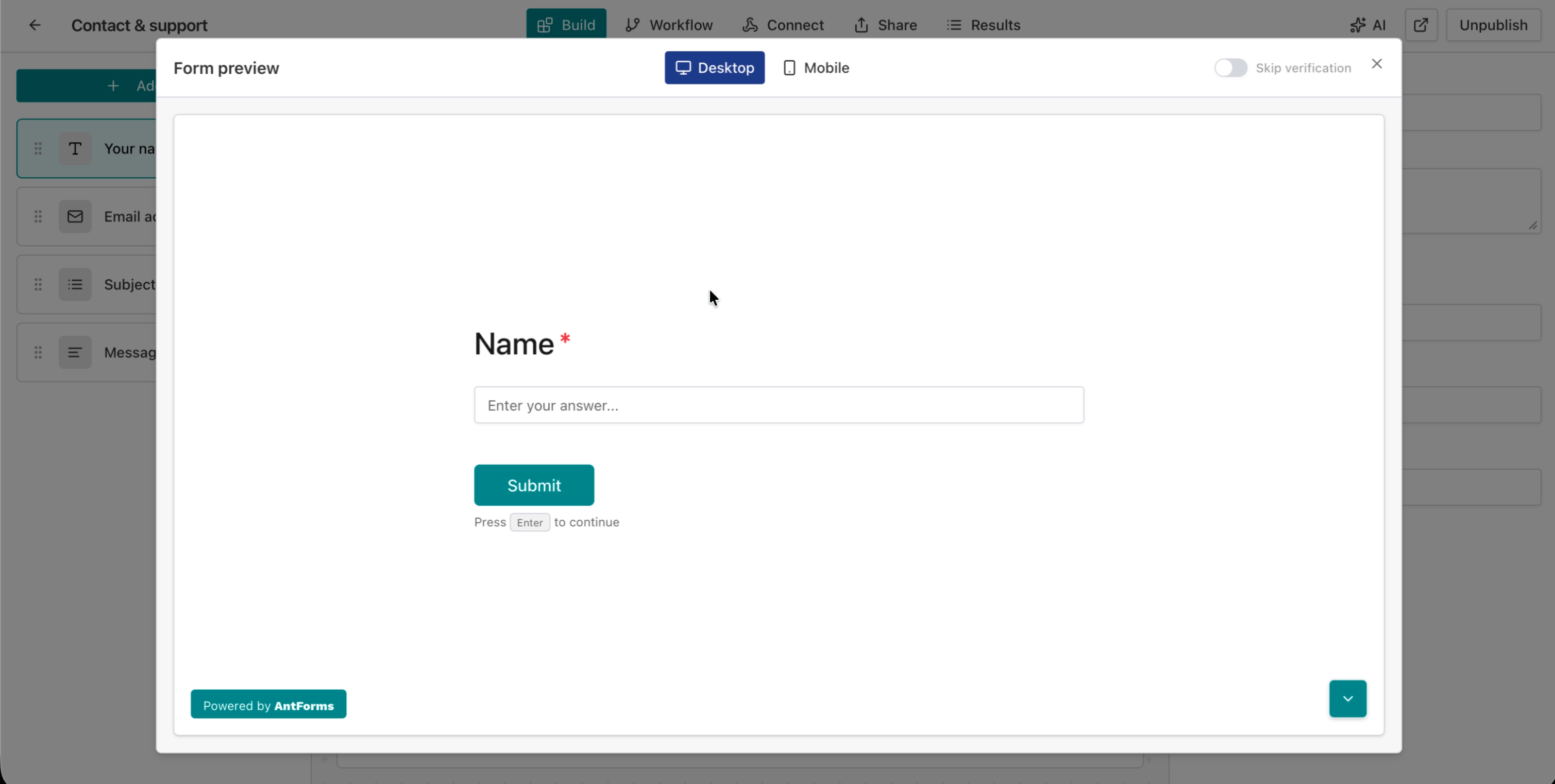The height and width of the screenshot is (784, 1555).
Task: Click the back arrow next to Contact & support
Action: coord(35,25)
